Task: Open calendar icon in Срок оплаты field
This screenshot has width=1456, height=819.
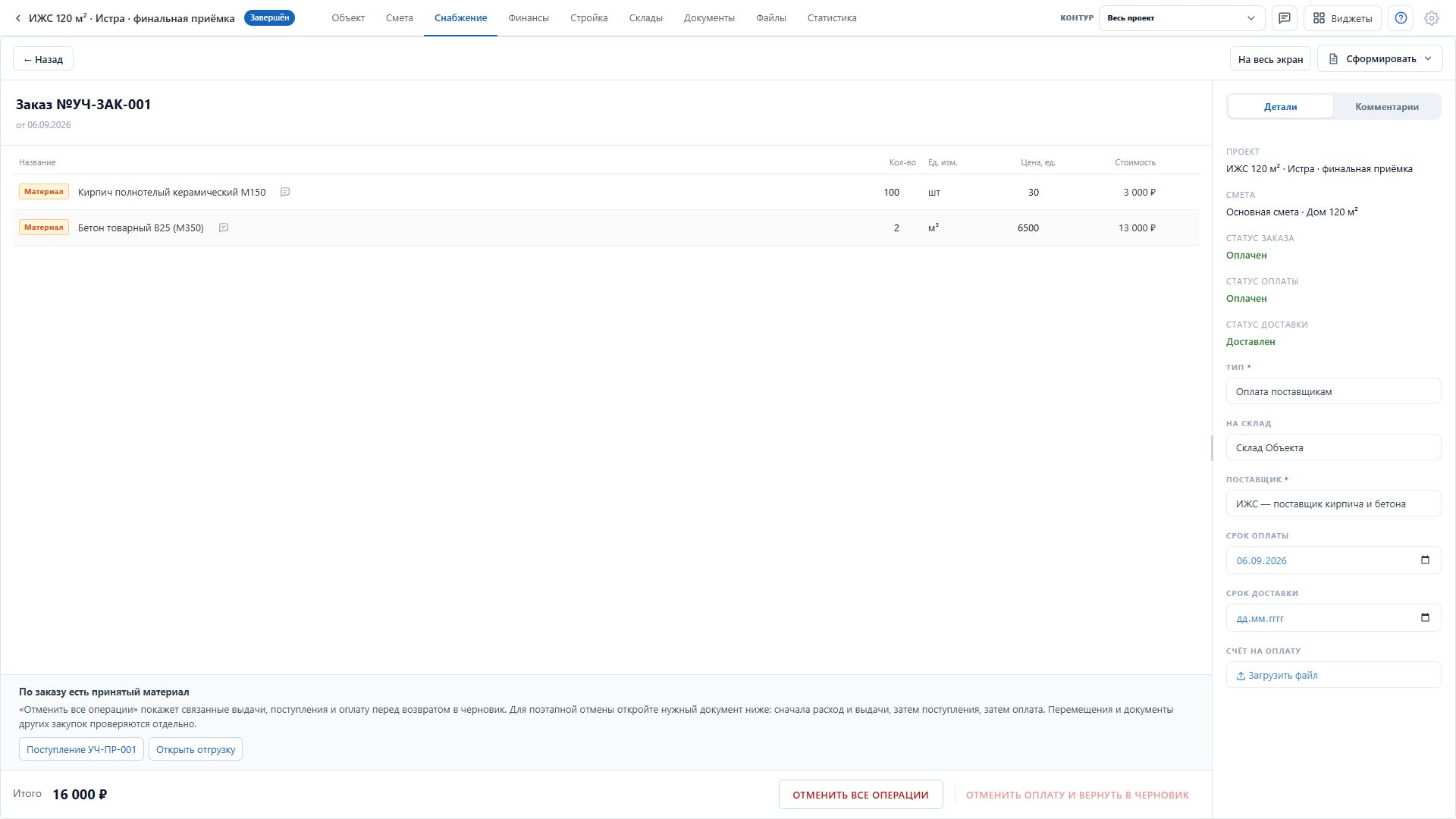Action: click(1425, 560)
